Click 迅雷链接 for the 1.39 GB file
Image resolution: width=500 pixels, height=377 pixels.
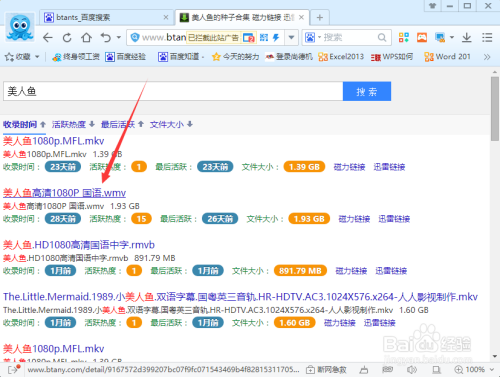(x=389, y=167)
